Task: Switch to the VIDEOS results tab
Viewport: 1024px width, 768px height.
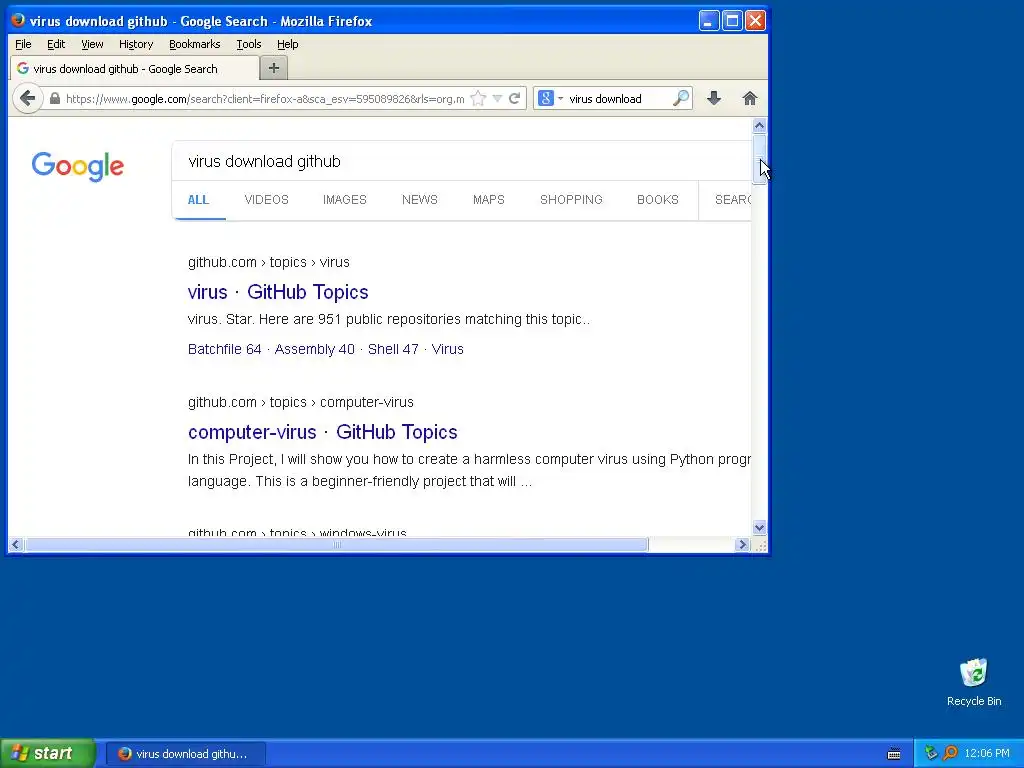Action: [x=266, y=200]
